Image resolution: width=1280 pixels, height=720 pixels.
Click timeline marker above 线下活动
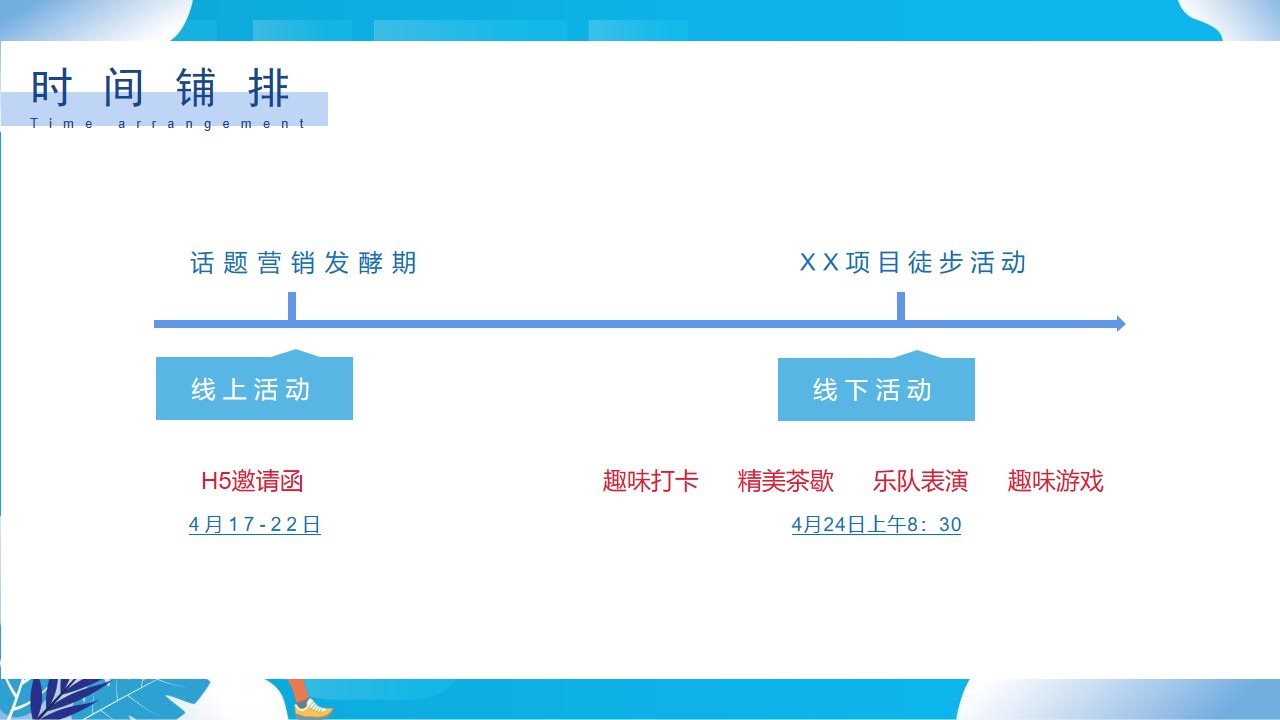click(901, 306)
